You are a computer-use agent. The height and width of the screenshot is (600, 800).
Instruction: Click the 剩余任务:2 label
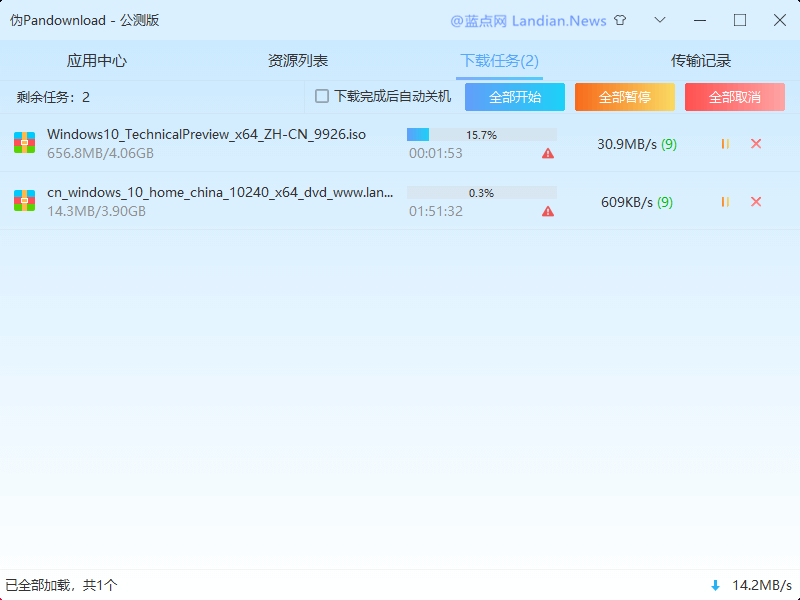point(53,97)
